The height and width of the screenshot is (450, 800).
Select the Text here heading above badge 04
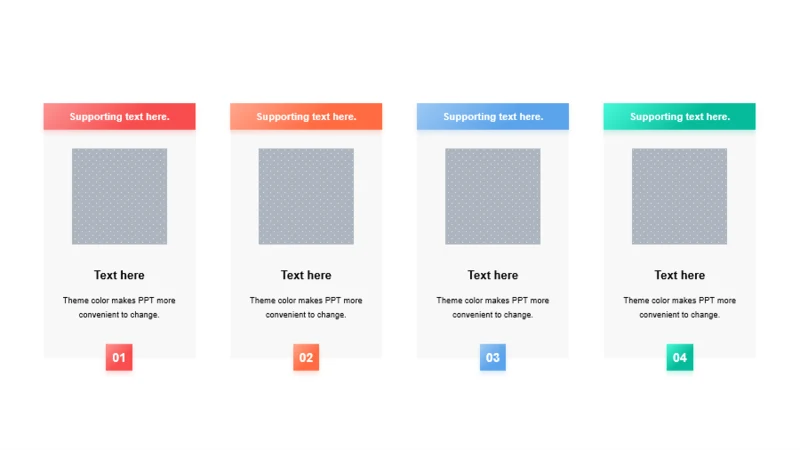680,275
